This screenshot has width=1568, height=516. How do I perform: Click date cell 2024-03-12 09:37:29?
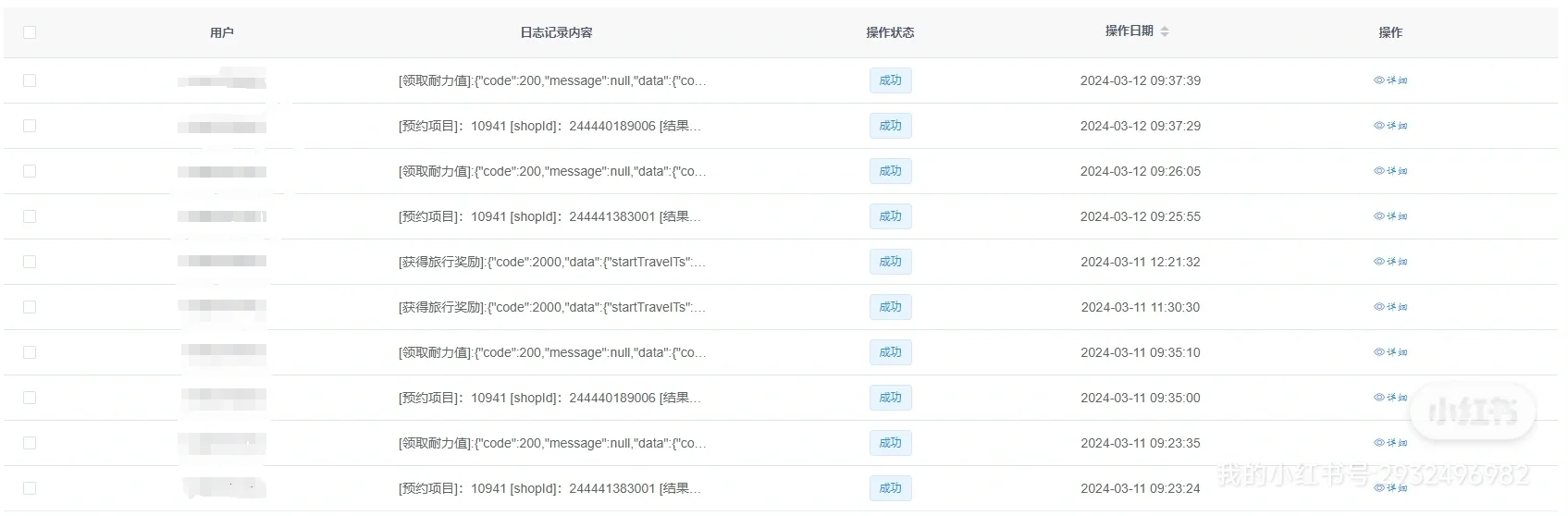pos(1141,126)
